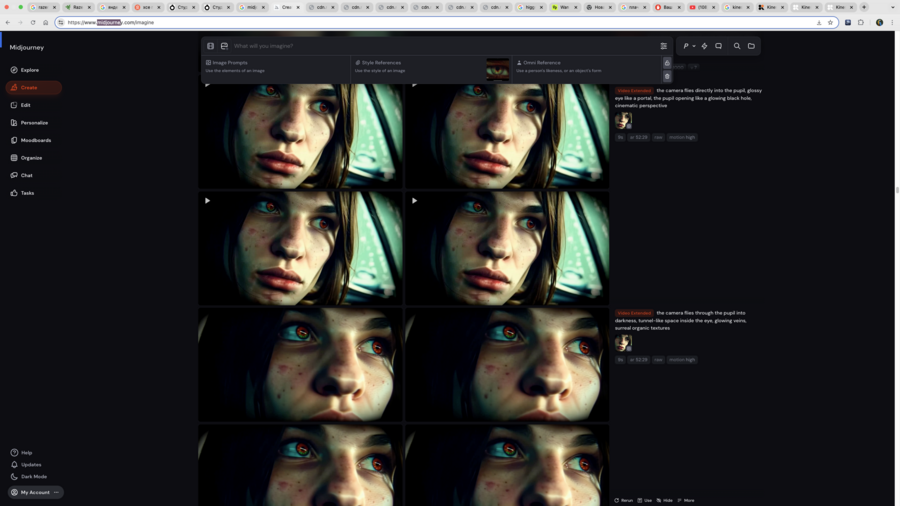Click the starting-frame thumbnail under 'glowing black hole' prompt
Image resolution: width=900 pixels, height=506 pixels.
tap(623, 120)
